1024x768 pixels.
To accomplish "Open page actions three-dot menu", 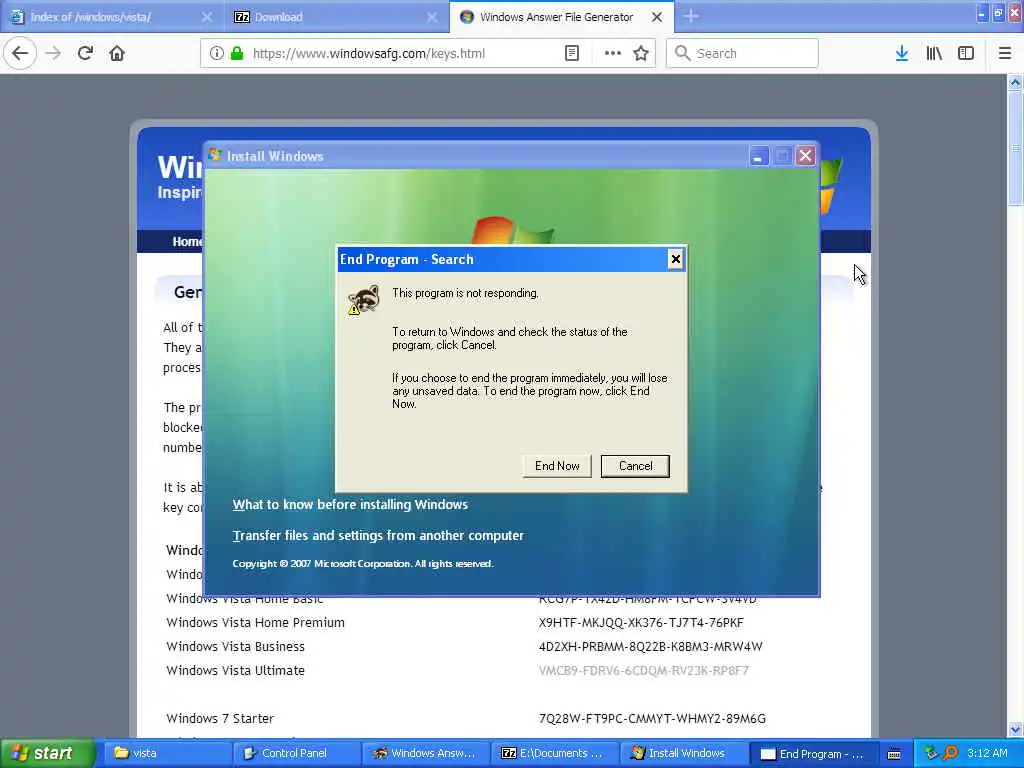I will [613, 53].
